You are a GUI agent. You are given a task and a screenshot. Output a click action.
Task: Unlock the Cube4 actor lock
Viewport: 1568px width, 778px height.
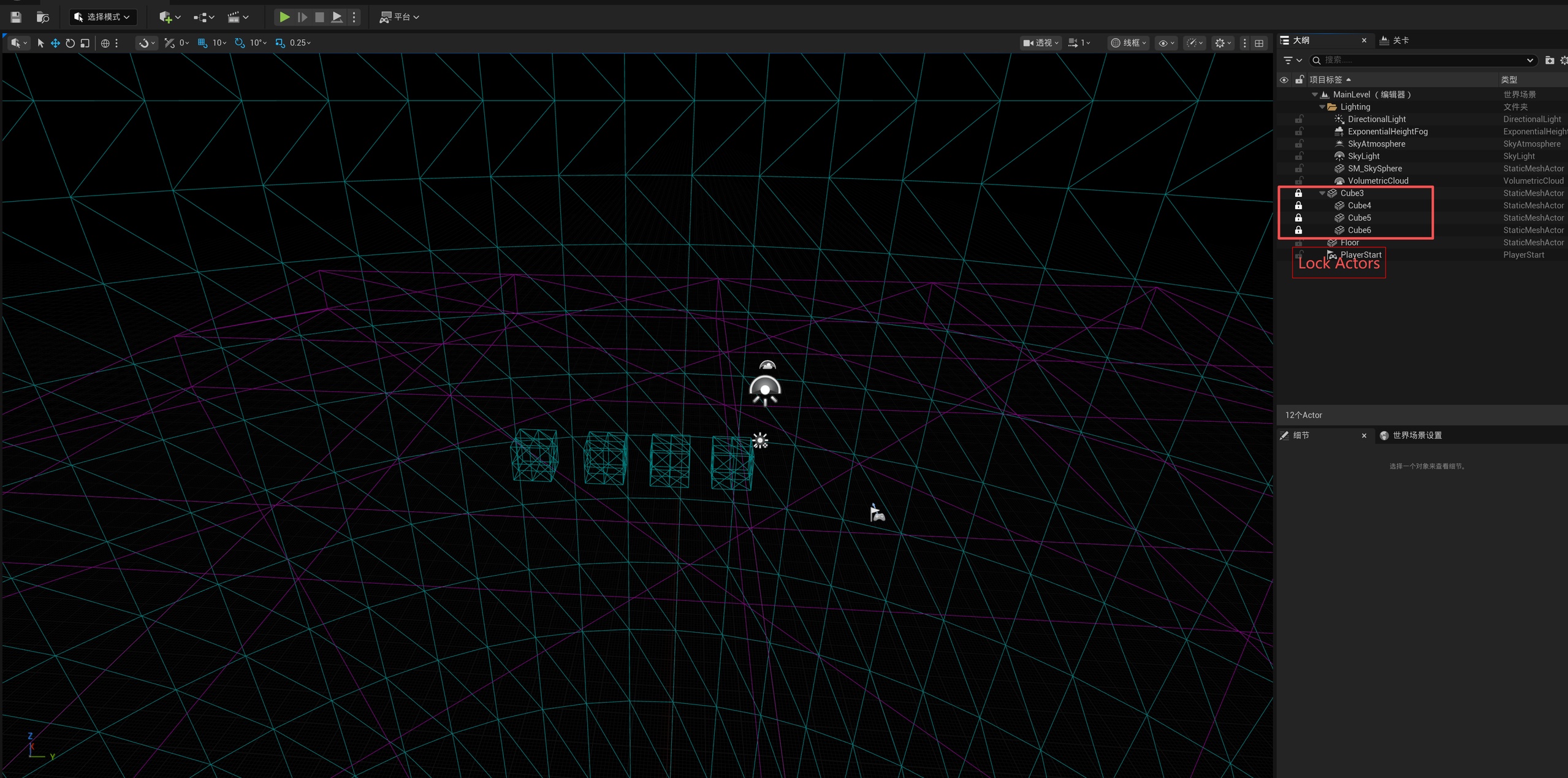pyautogui.click(x=1298, y=205)
